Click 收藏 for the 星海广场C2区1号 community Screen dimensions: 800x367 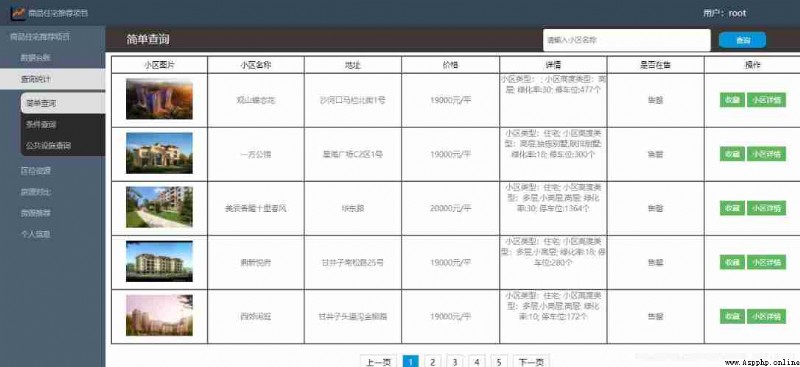tap(732, 154)
